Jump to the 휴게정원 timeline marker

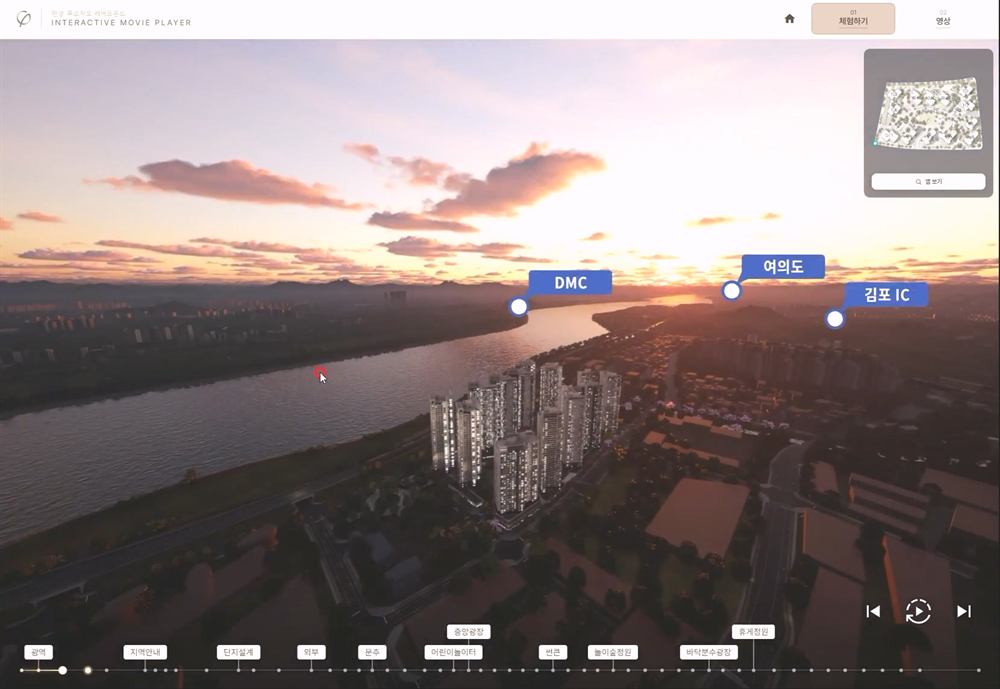click(x=753, y=632)
